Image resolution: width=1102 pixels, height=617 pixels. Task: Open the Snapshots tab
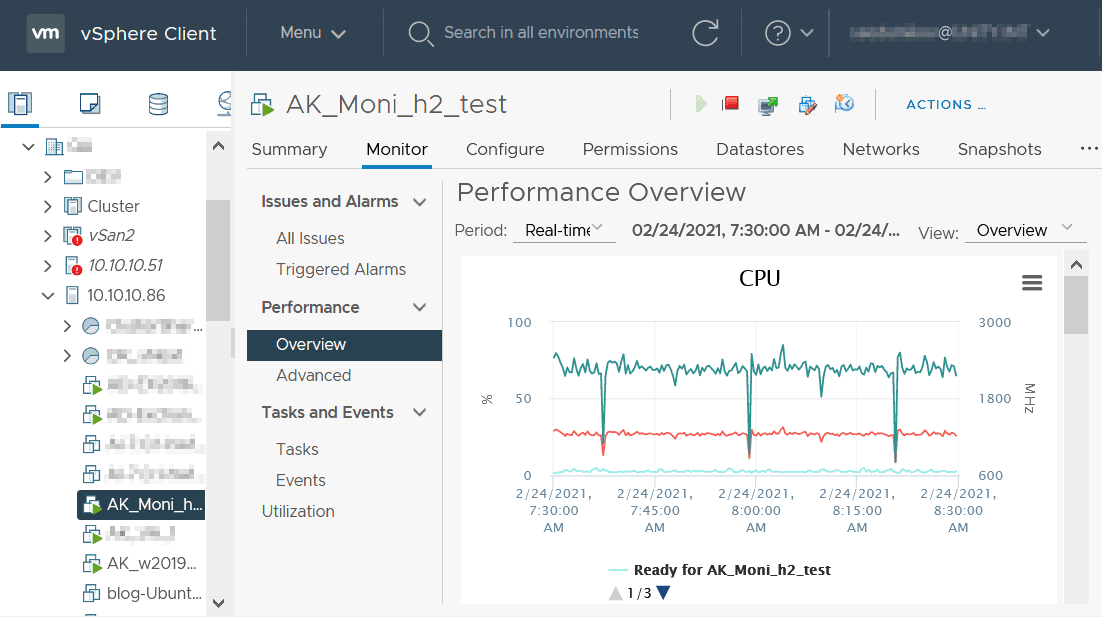(999, 149)
